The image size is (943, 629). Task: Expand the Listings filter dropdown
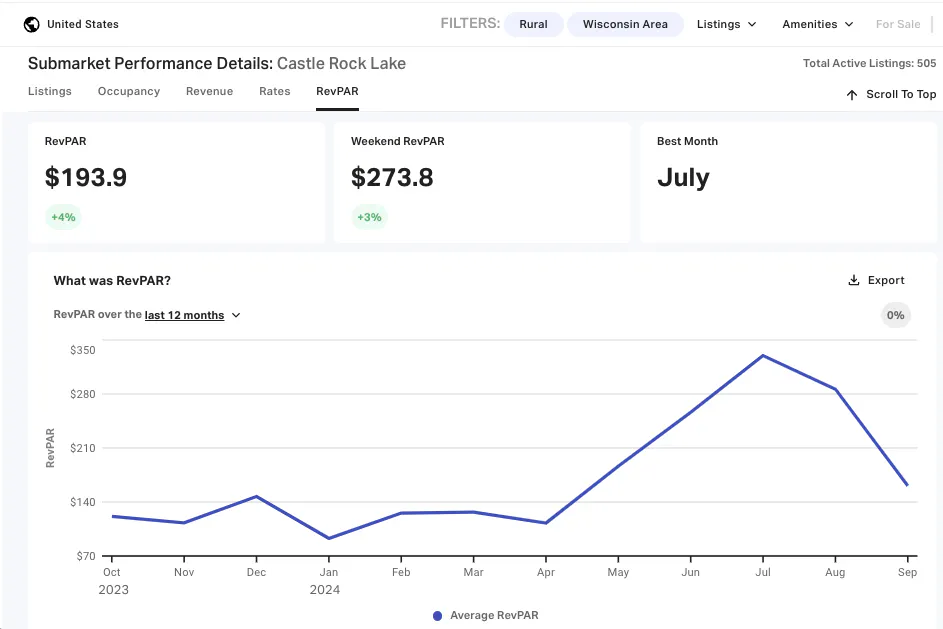tap(726, 25)
